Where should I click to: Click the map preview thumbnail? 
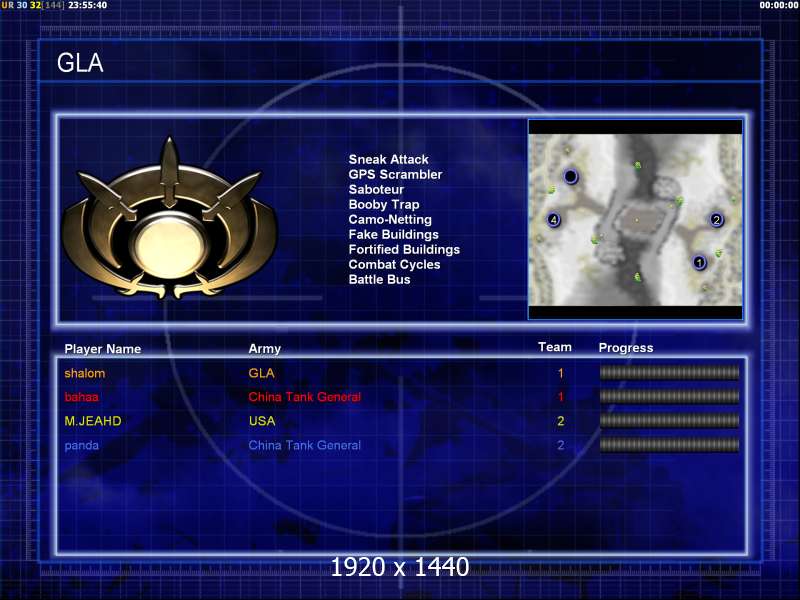point(635,219)
